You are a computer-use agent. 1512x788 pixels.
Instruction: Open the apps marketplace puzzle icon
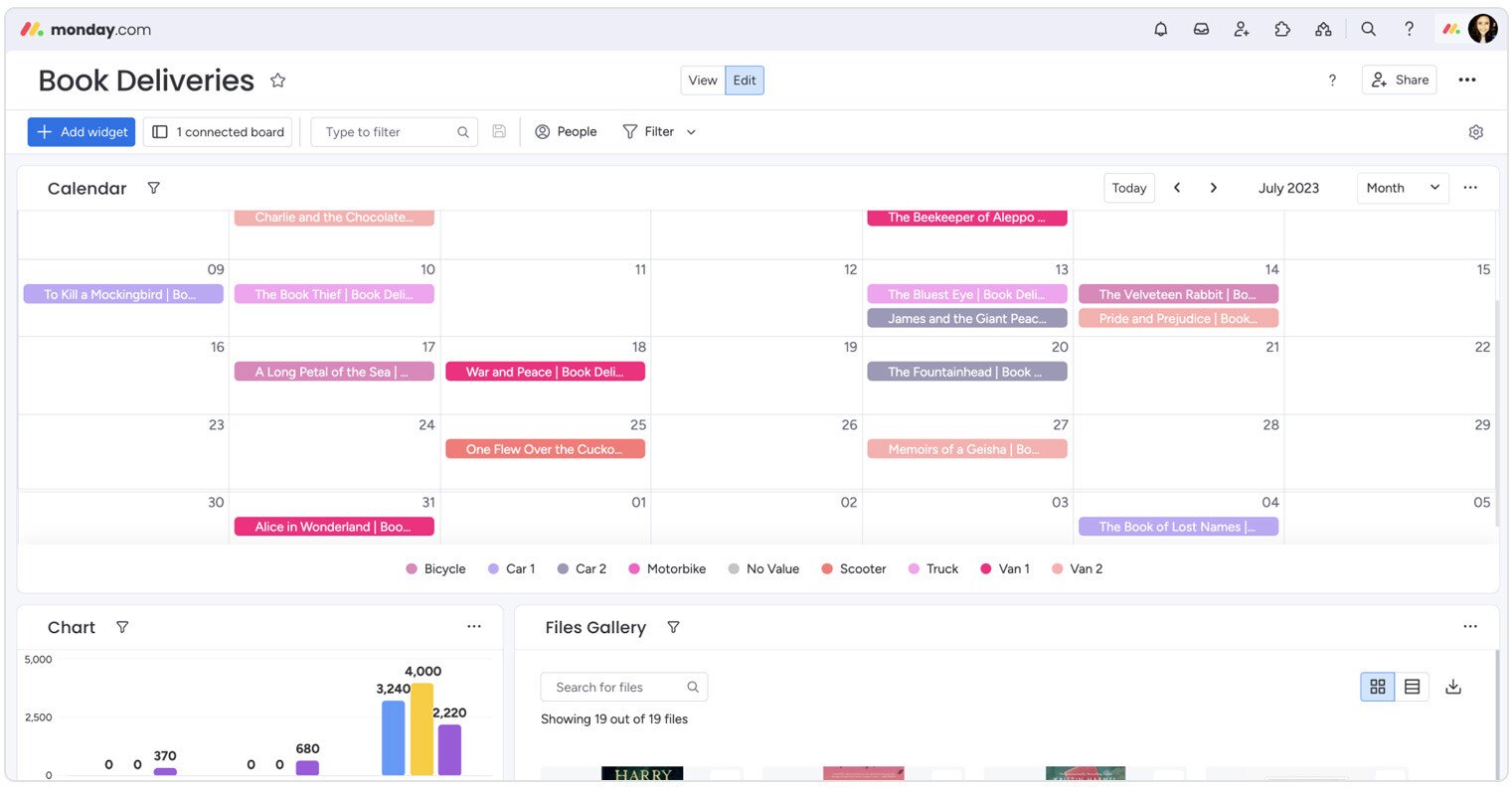1281,29
